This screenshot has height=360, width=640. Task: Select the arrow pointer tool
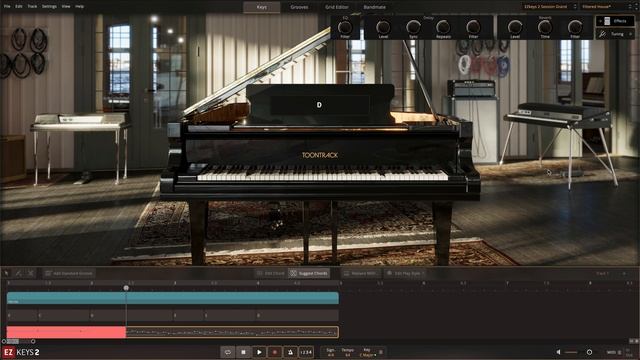coord(7,273)
